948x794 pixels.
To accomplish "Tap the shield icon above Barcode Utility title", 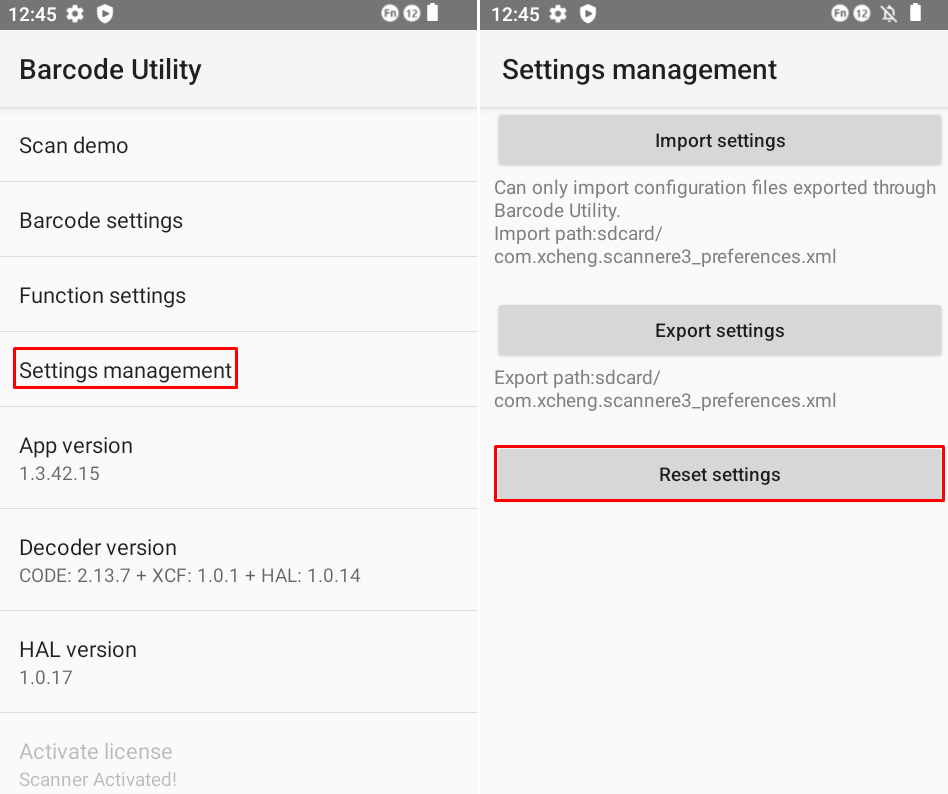I will [x=105, y=14].
